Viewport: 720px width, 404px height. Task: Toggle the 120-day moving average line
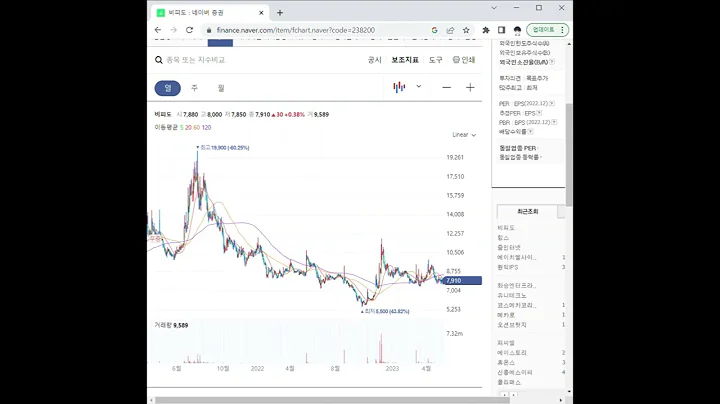[206, 128]
